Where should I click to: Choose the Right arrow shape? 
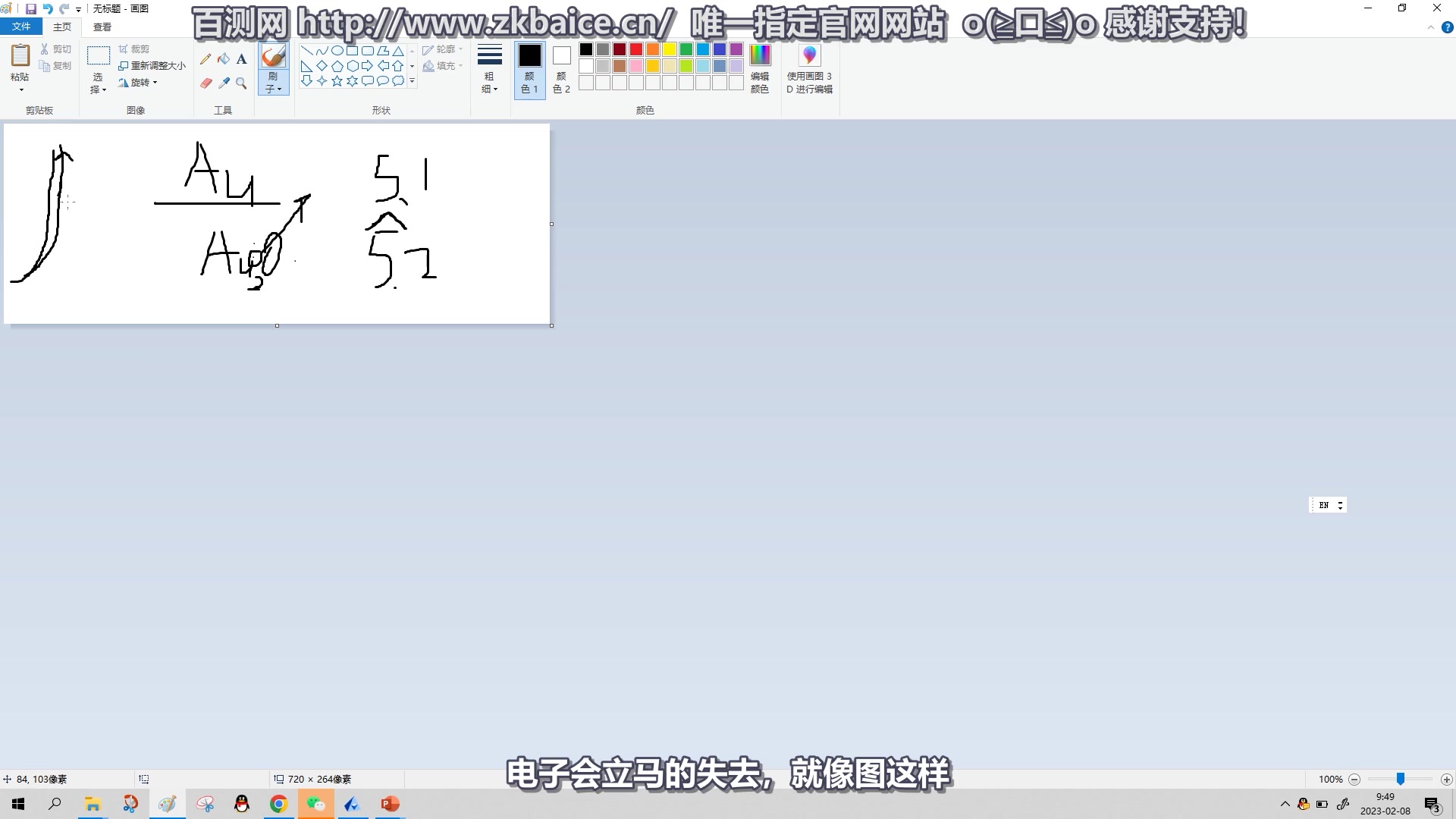[367, 66]
